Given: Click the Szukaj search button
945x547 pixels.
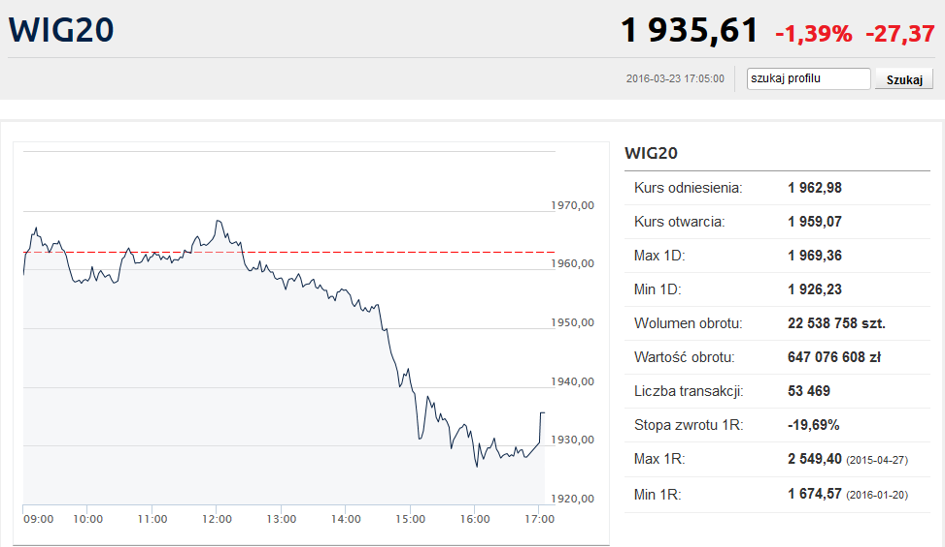Looking at the screenshot, I should [904, 79].
